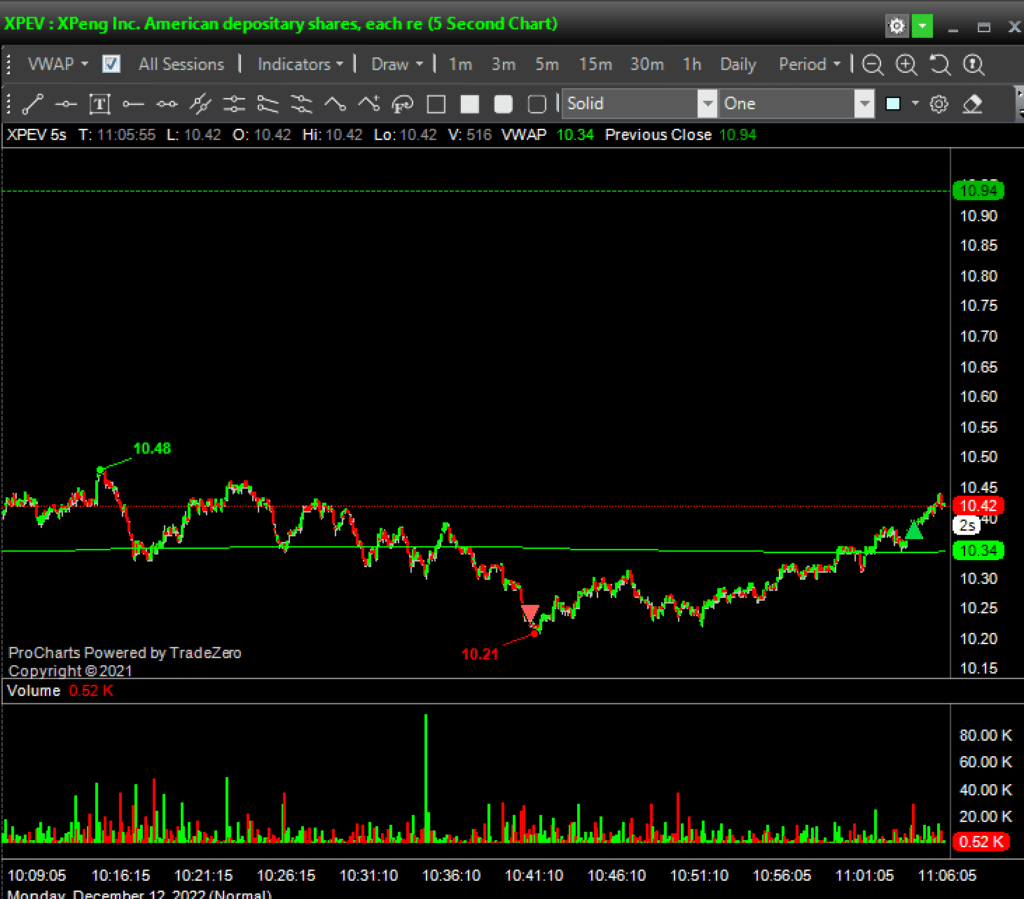
Task: Select the eraser tool
Action: coord(972,104)
